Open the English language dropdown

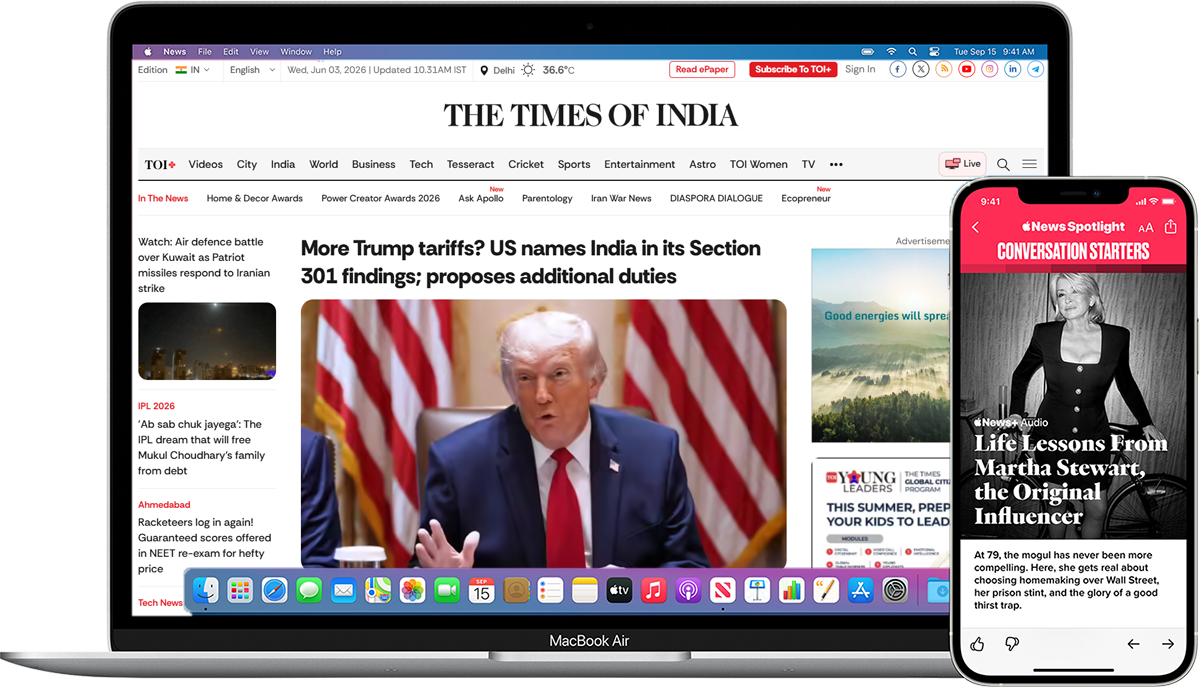[x=252, y=70]
